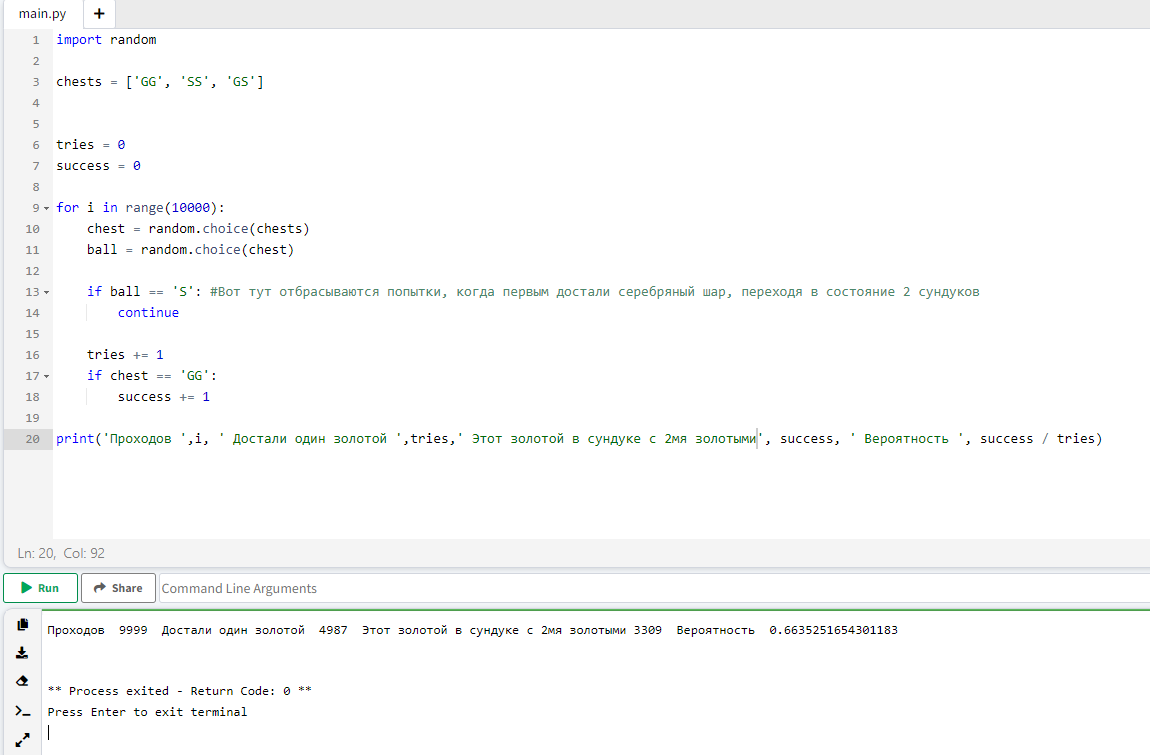The width and height of the screenshot is (1150, 755).
Task: Run the Python program
Action: 40,588
